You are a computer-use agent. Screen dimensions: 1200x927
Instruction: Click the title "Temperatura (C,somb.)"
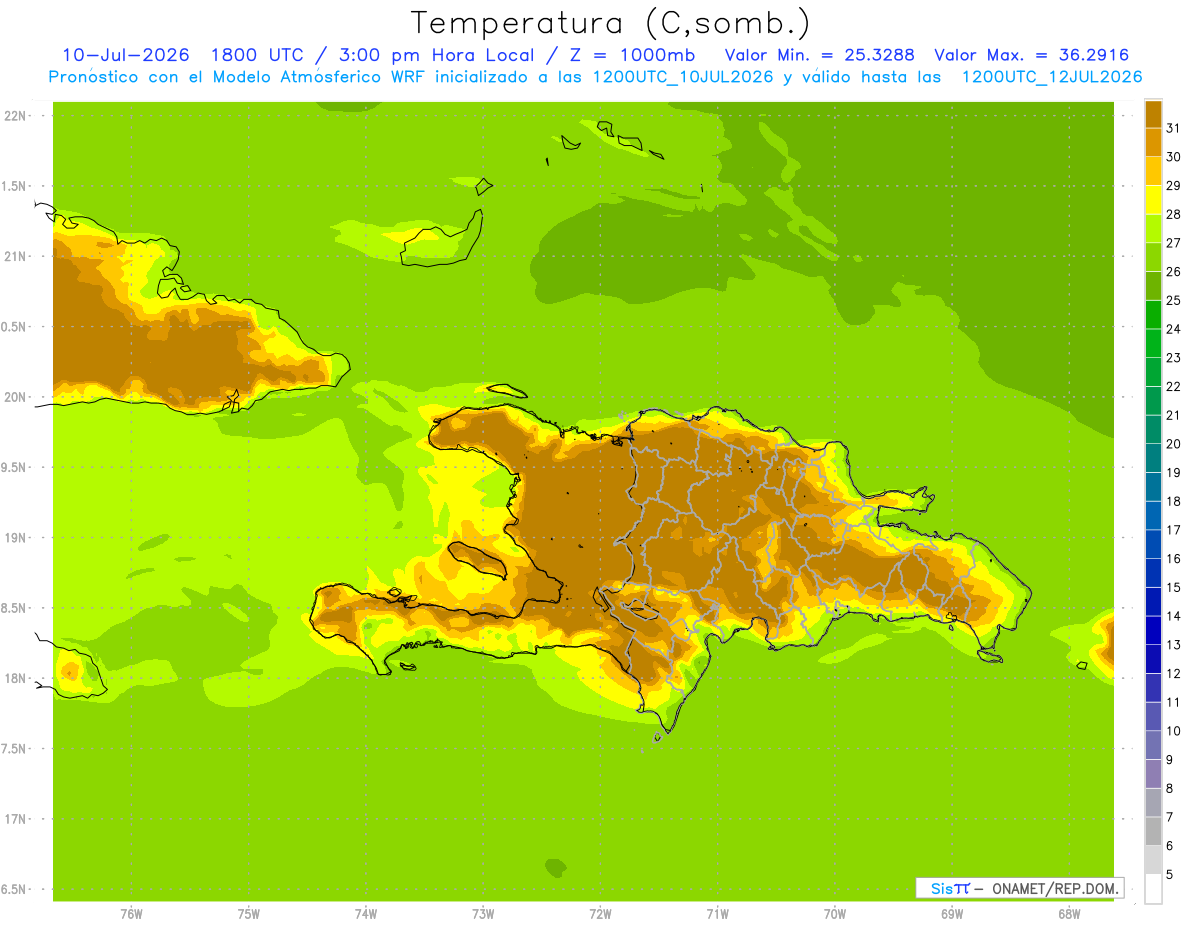pos(611,23)
